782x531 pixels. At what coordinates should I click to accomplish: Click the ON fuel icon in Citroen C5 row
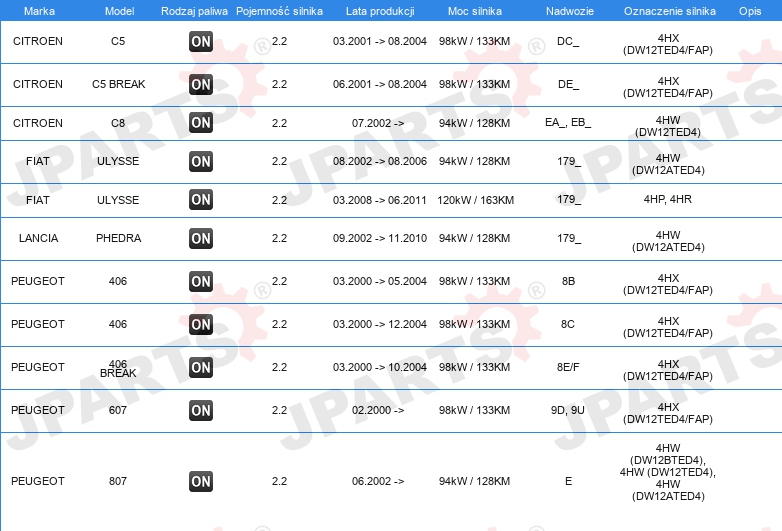(201, 41)
